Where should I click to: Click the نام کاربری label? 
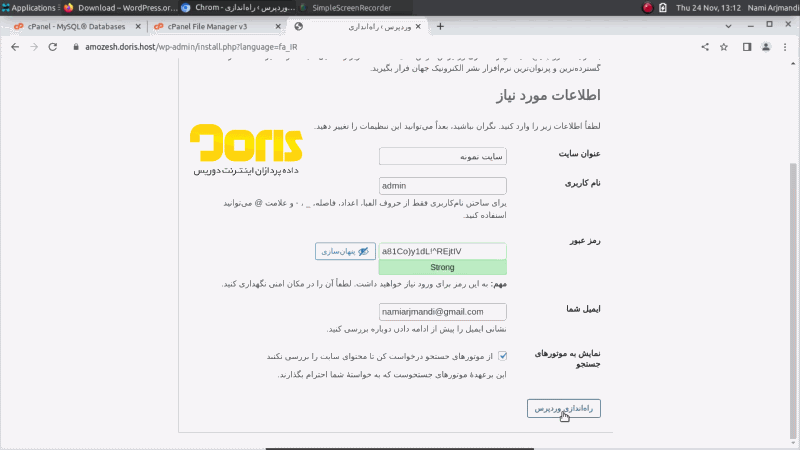pyautogui.click(x=582, y=183)
